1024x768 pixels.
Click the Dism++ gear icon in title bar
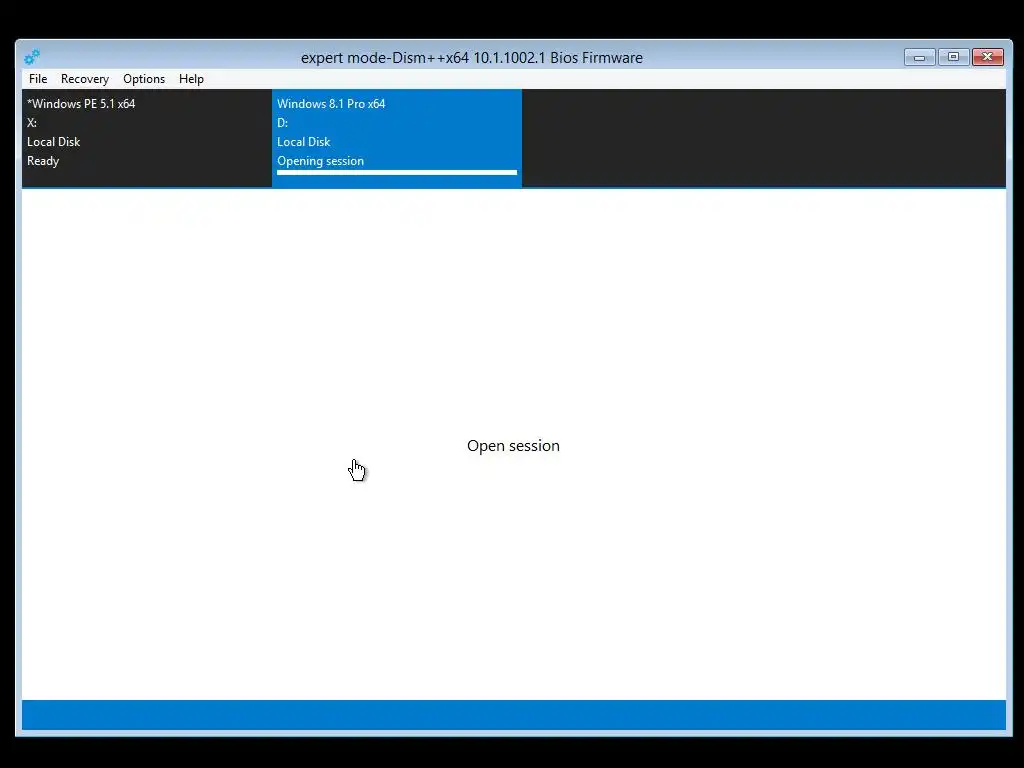[x=31, y=57]
